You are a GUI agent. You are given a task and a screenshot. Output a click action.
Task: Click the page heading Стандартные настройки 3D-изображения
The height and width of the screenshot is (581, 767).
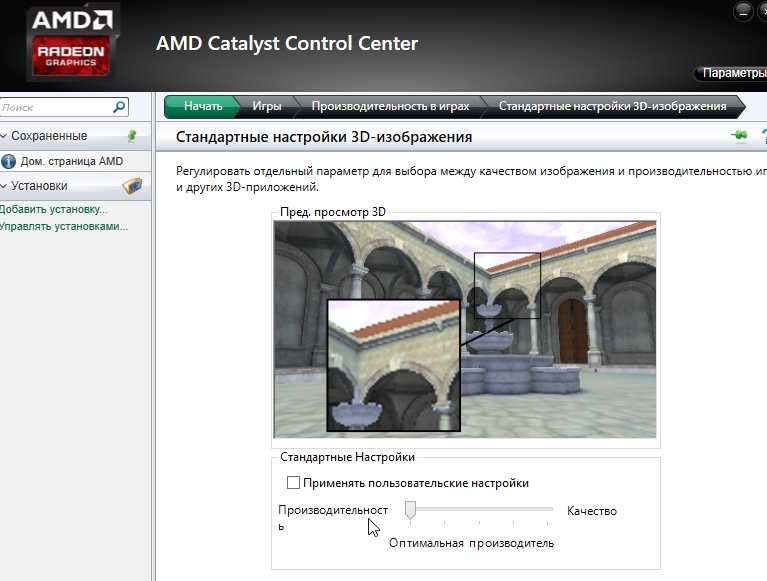click(x=324, y=137)
